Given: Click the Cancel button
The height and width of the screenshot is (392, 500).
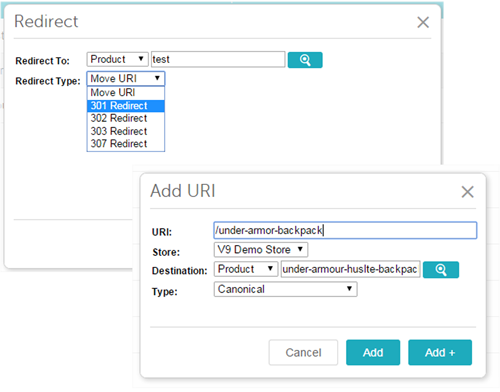Looking at the screenshot, I should click(303, 352).
